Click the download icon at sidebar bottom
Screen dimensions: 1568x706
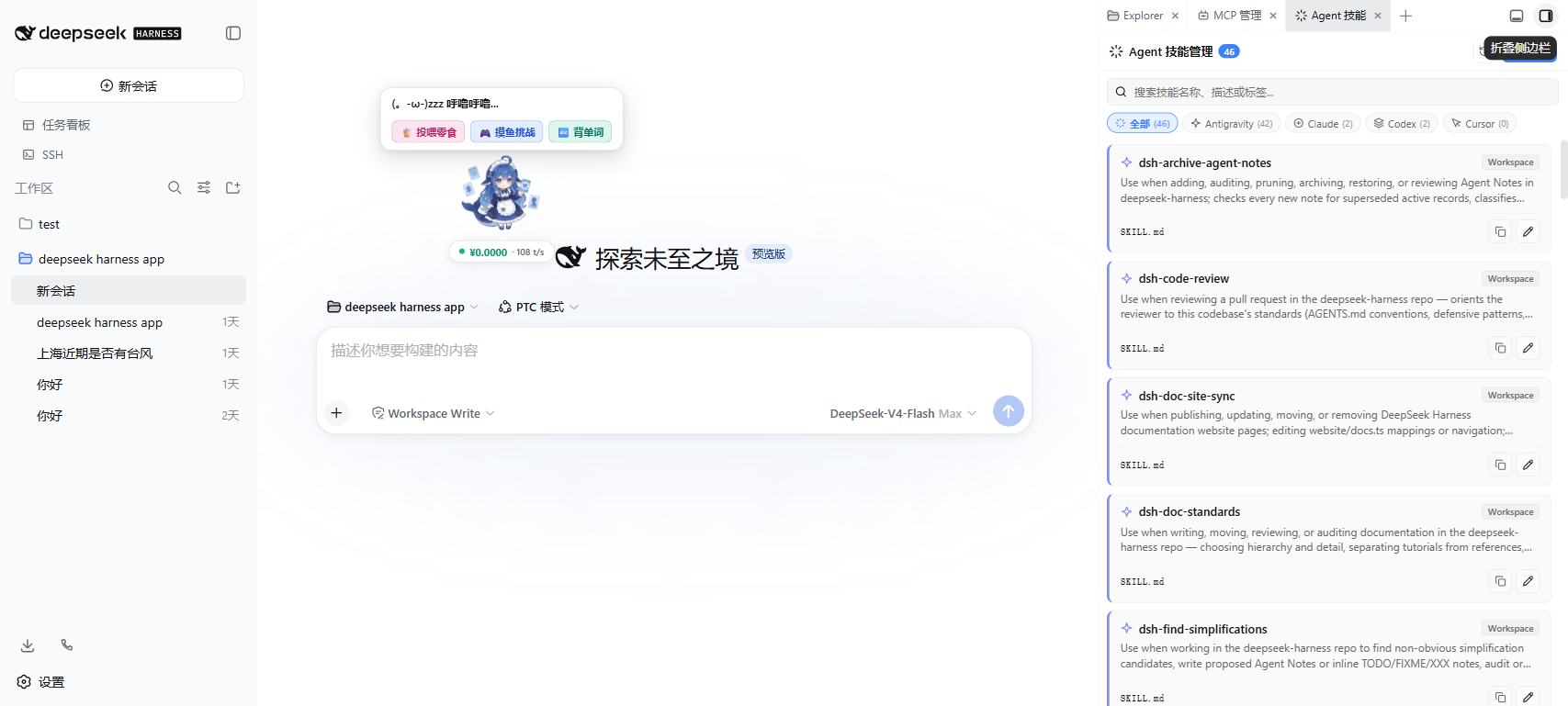(x=28, y=645)
